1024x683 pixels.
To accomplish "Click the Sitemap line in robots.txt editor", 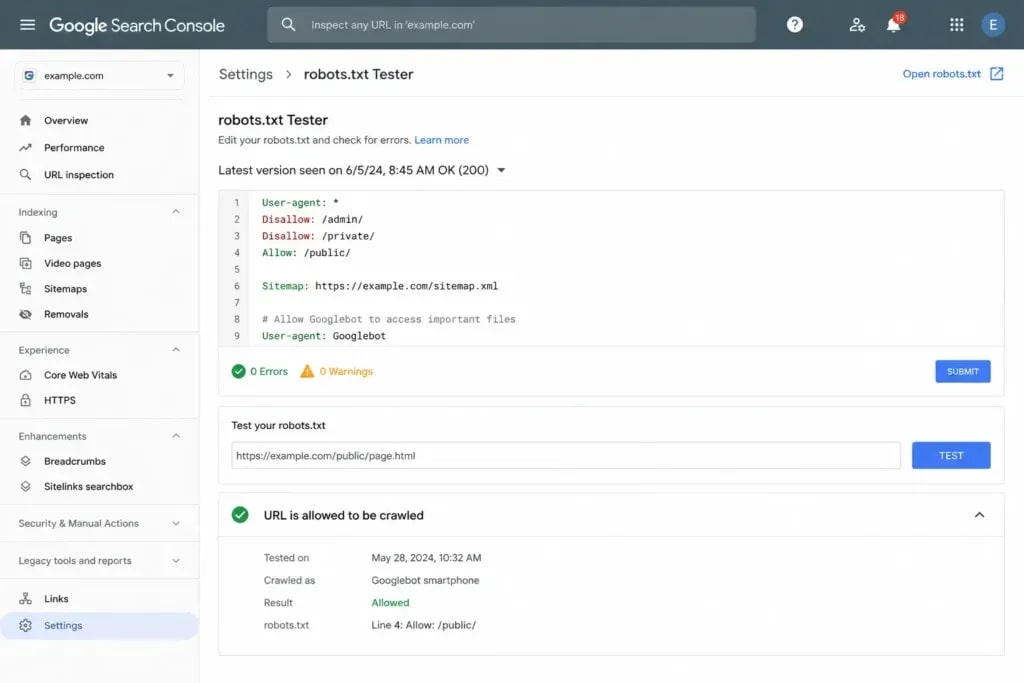I will point(379,286).
